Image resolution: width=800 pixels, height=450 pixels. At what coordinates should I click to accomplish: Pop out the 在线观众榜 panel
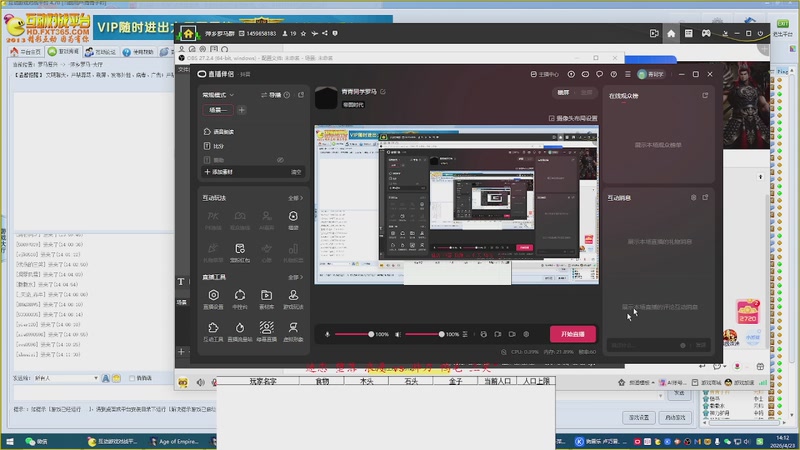click(x=705, y=95)
